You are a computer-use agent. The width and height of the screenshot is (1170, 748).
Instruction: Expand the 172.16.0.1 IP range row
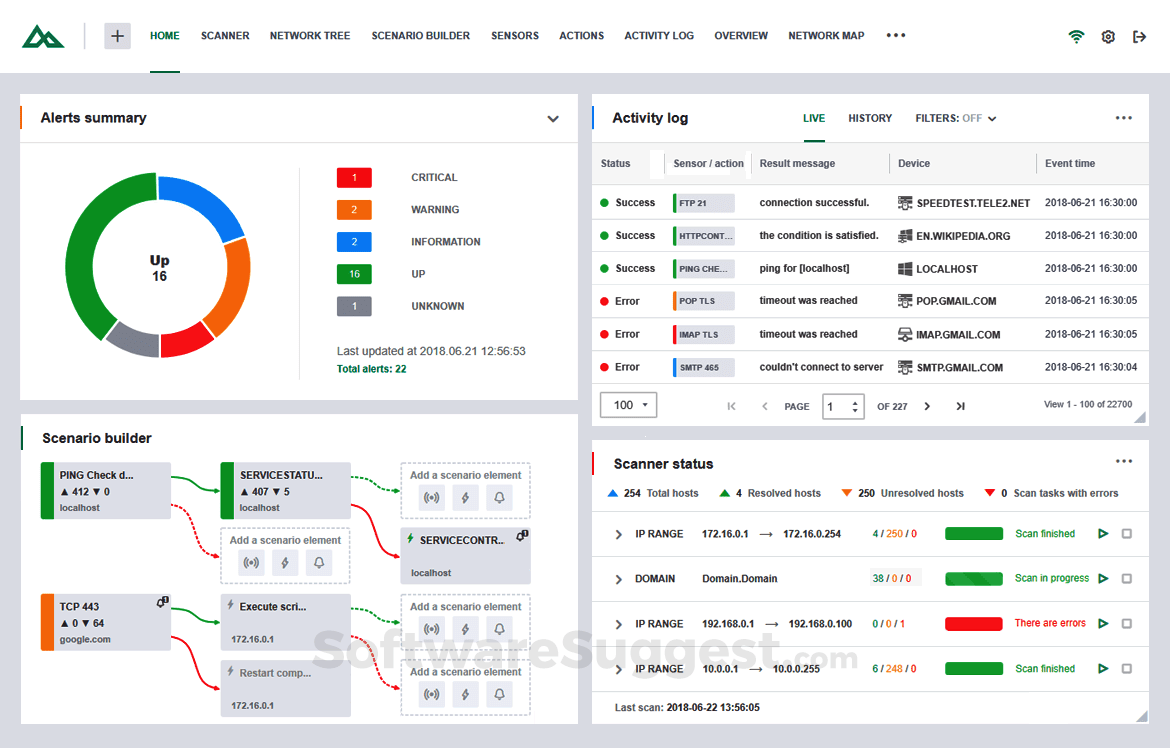click(x=620, y=533)
